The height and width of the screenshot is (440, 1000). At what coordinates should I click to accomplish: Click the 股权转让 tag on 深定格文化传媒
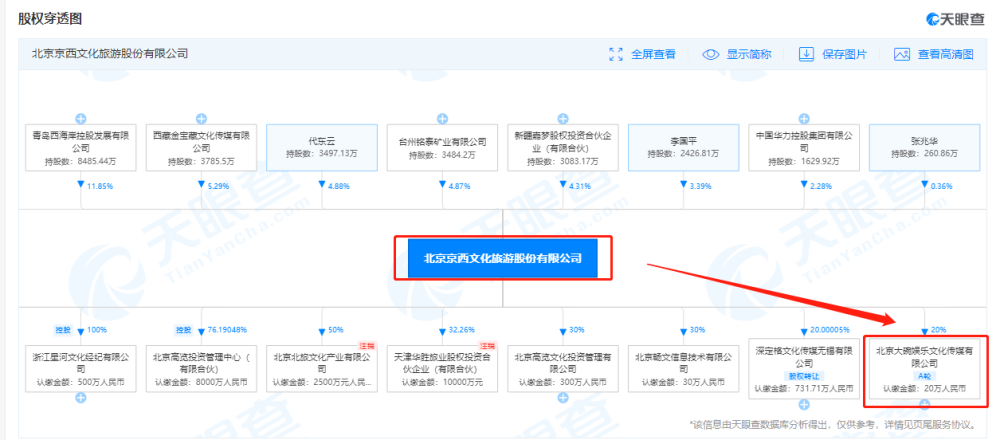pos(803,376)
